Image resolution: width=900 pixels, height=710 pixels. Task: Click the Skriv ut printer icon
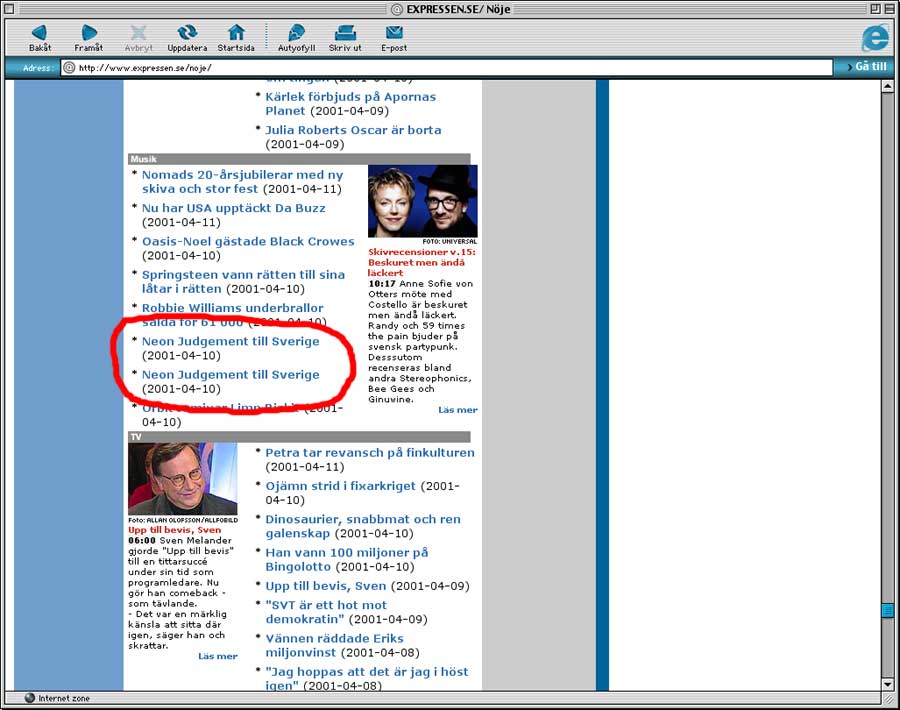[x=345, y=33]
